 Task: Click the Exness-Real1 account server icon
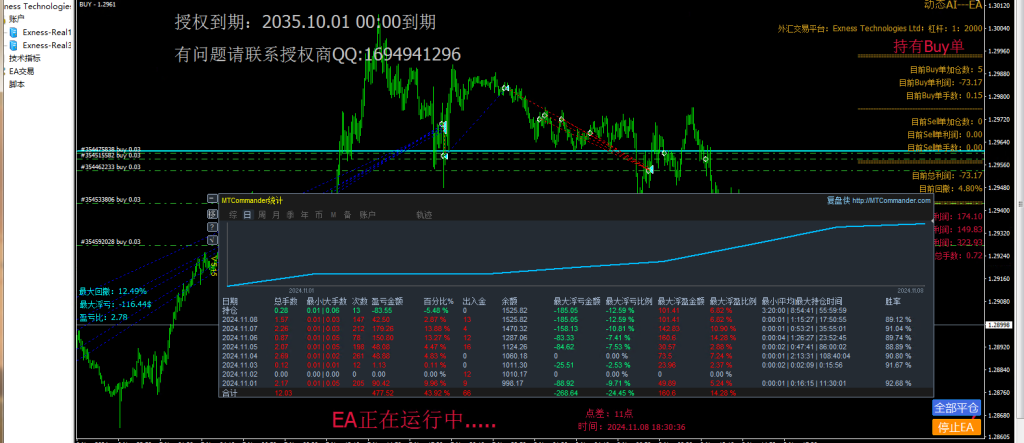tap(13, 32)
